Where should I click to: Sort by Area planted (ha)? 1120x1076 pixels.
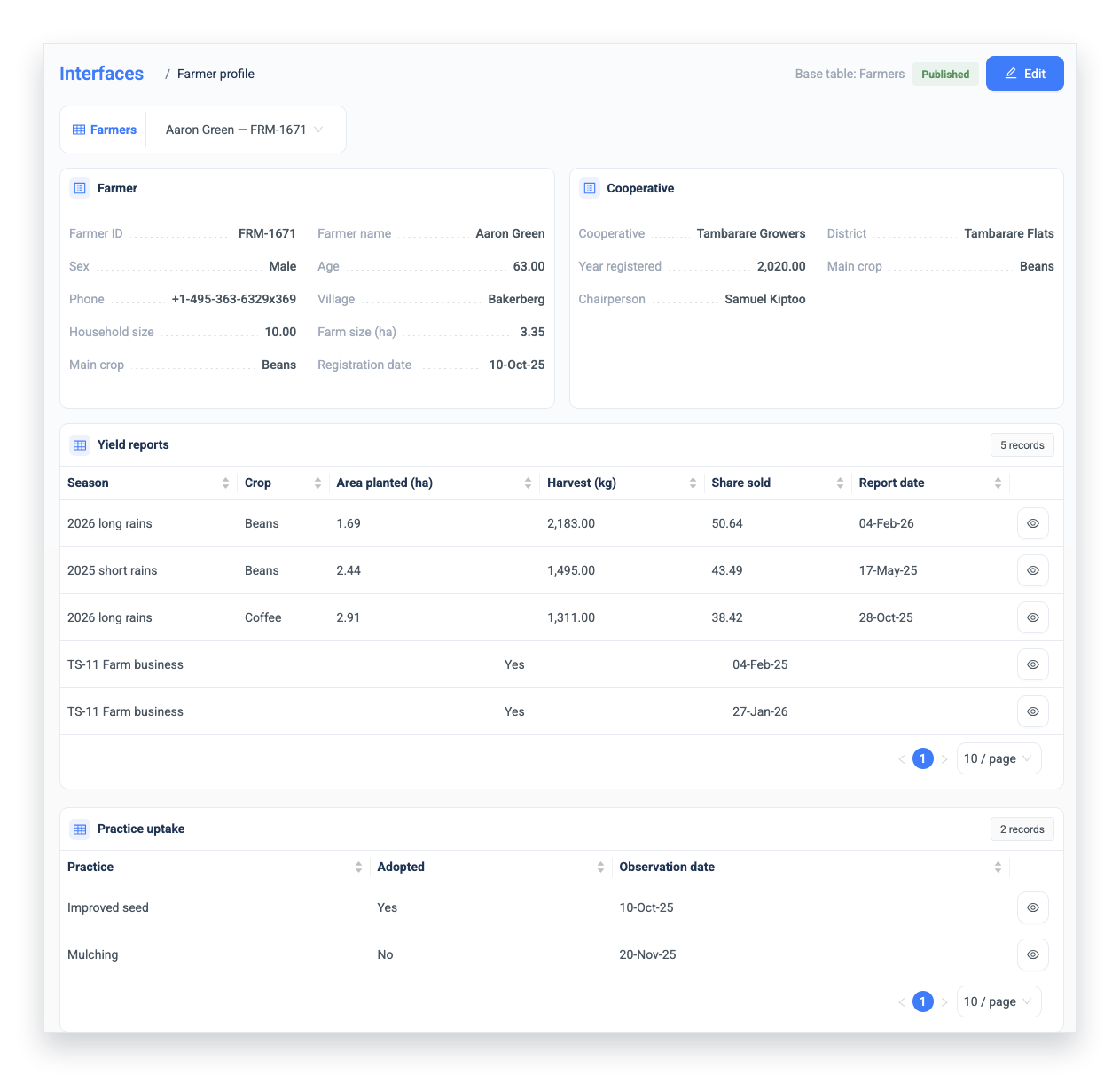tap(528, 483)
